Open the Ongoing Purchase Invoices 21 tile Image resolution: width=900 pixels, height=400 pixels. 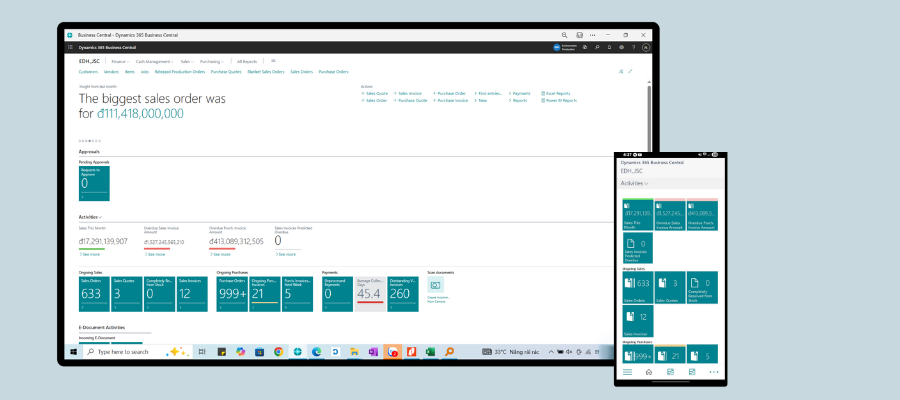[265, 294]
